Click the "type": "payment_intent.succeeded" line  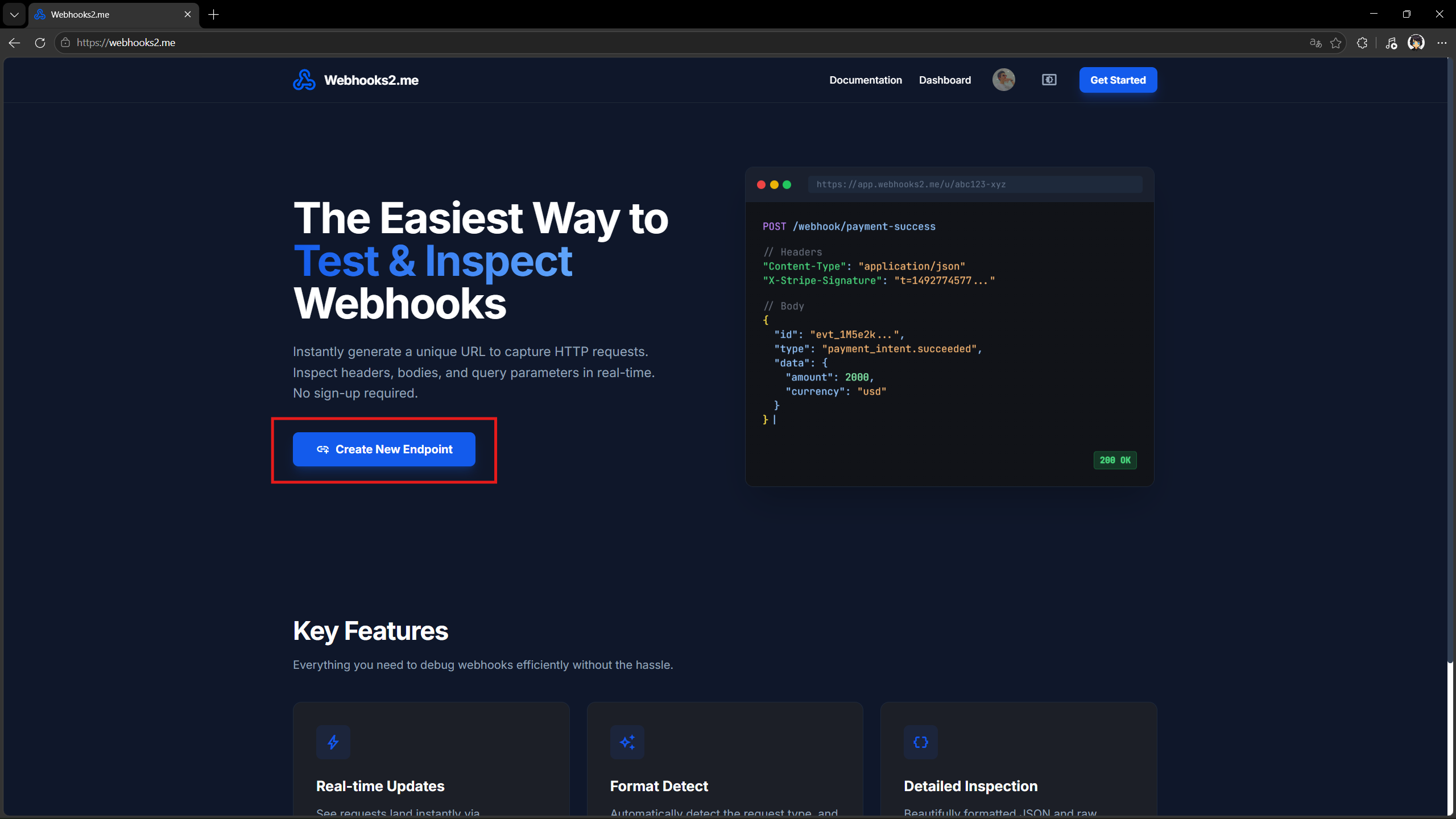coord(878,349)
